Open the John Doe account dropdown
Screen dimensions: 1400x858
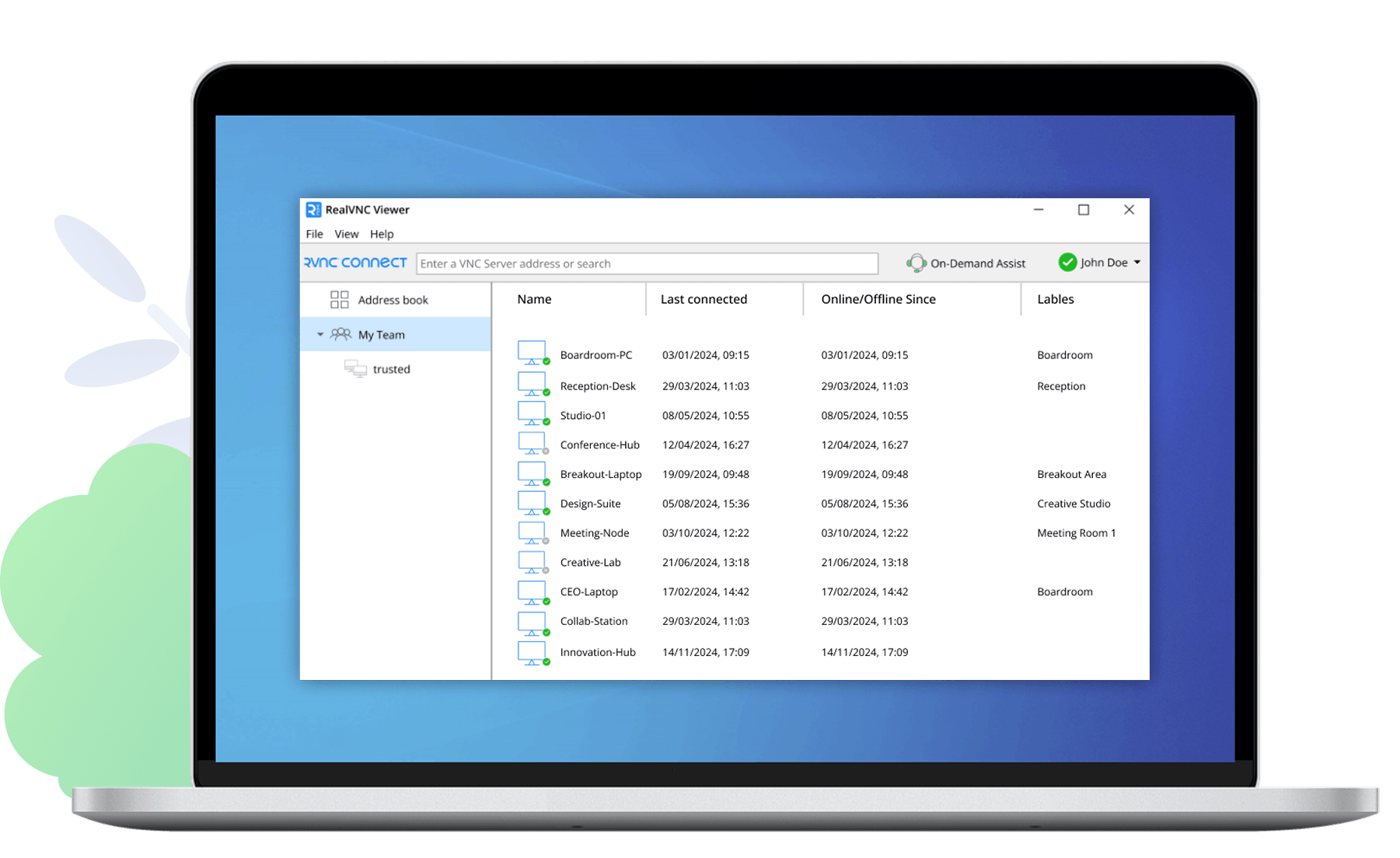pos(1137,263)
